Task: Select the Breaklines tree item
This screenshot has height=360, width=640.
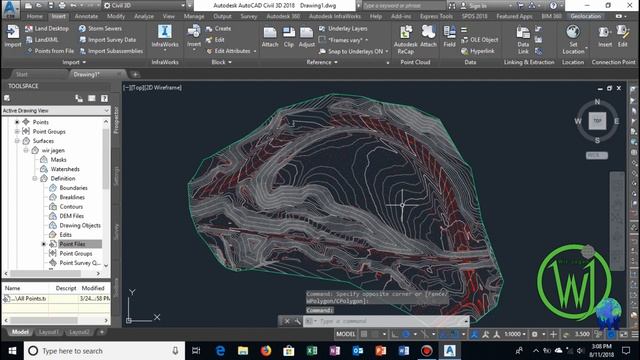Action: (x=72, y=197)
